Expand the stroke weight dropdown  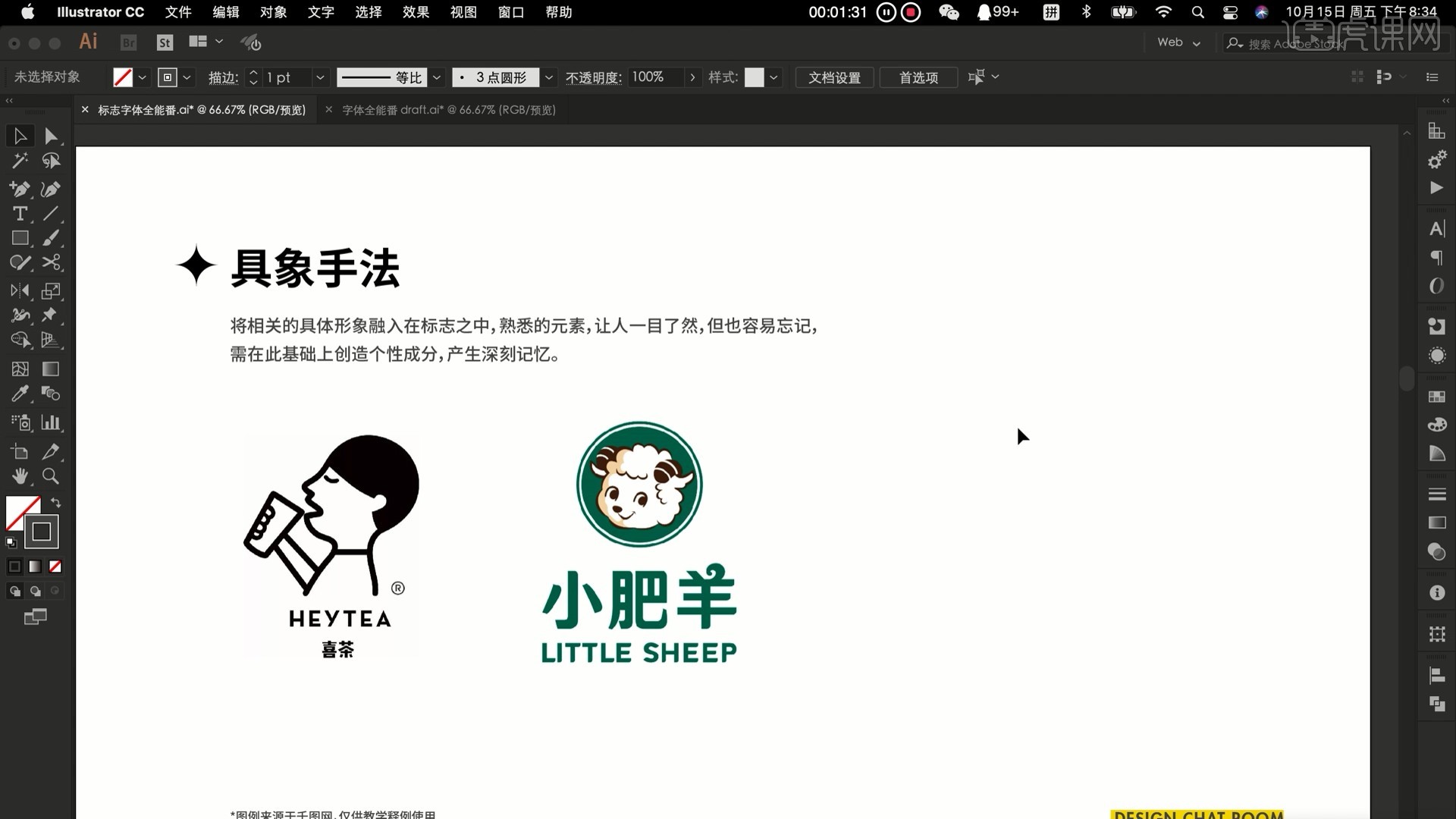point(320,77)
